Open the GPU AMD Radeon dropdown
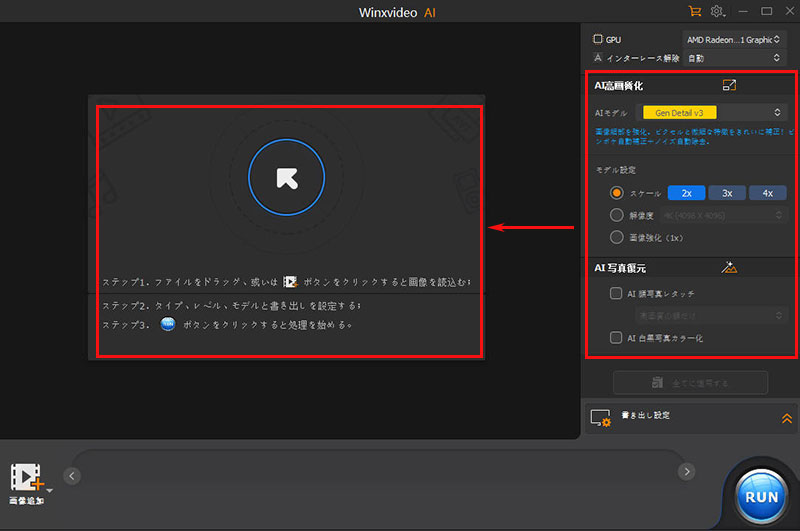Viewport: 800px width, 531px height. [x=733, y=39]
